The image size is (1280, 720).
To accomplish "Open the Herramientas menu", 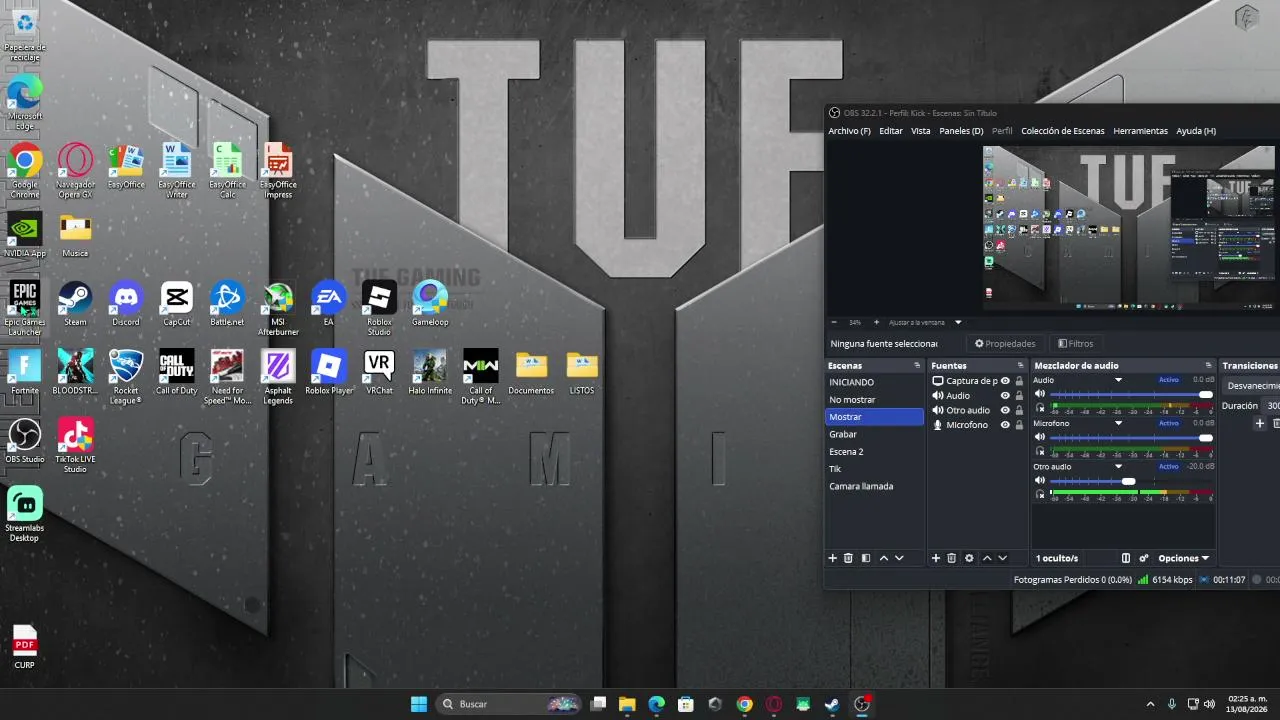I will pyautogui.click(x=1140, y=131).
